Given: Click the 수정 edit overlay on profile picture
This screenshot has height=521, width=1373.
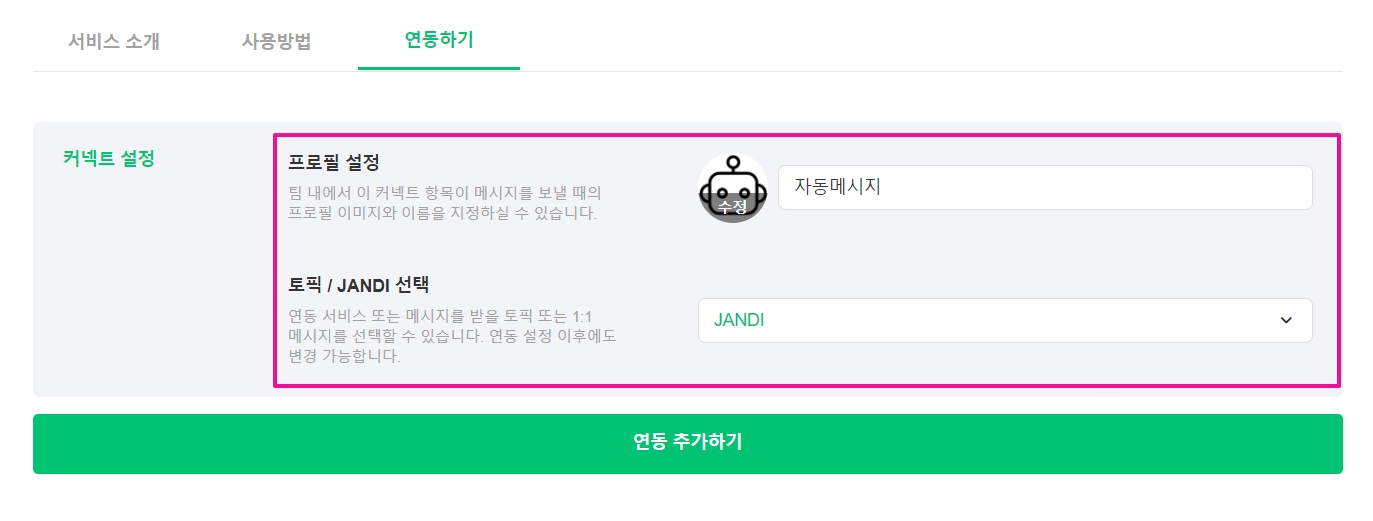Looking at the screenshot, I should (x=732, y=207).
